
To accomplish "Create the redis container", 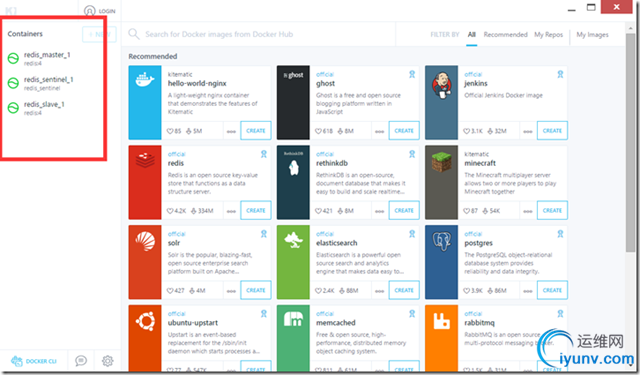I will tap(256, 211).
